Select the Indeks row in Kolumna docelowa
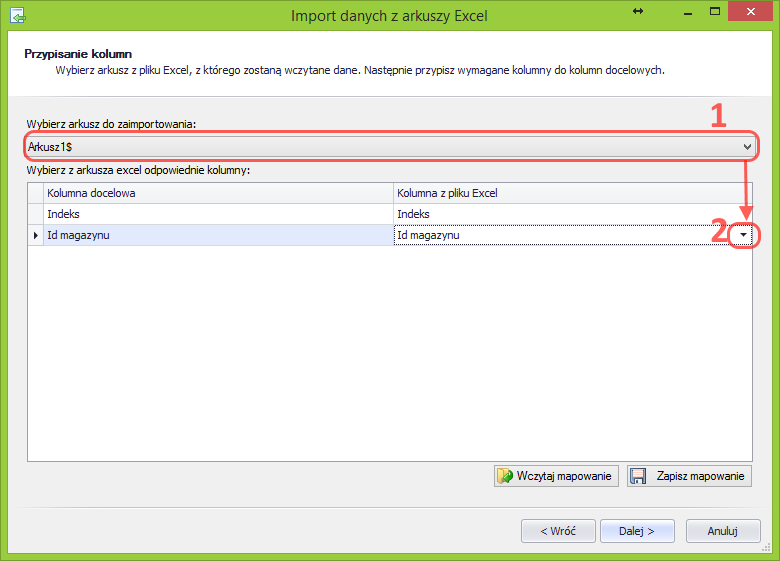Viewport: 780px width, 561px height. [218, 214]
